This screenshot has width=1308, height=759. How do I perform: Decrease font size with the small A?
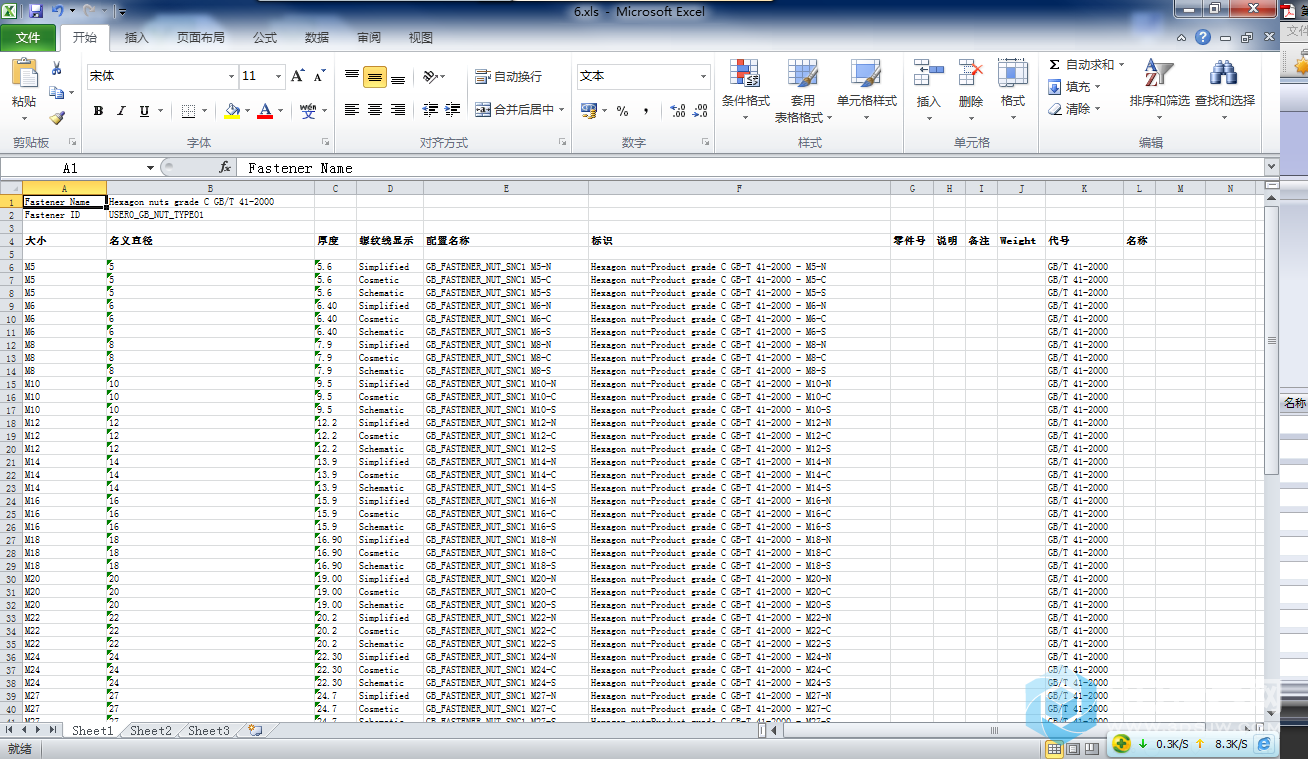pos(319,76)
